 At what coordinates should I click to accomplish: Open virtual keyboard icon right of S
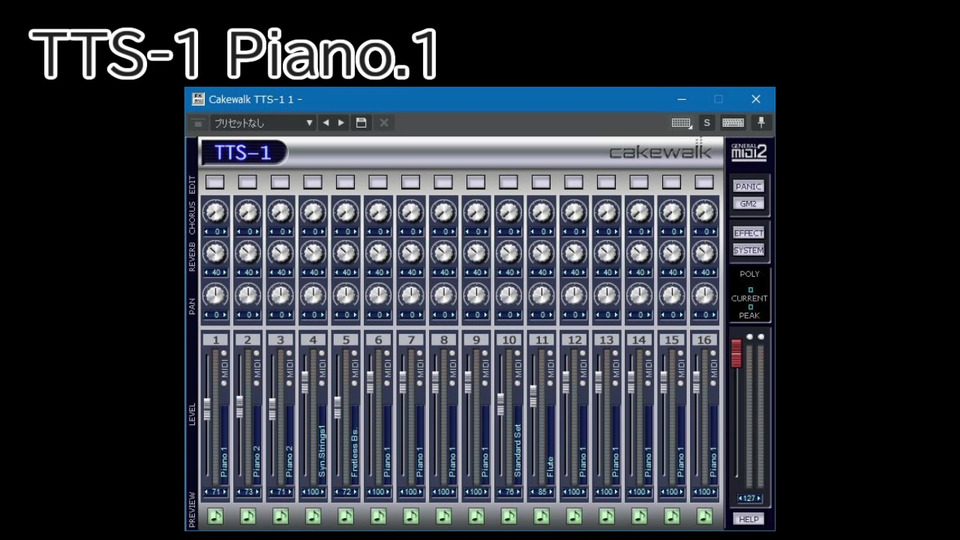(733, 122)
